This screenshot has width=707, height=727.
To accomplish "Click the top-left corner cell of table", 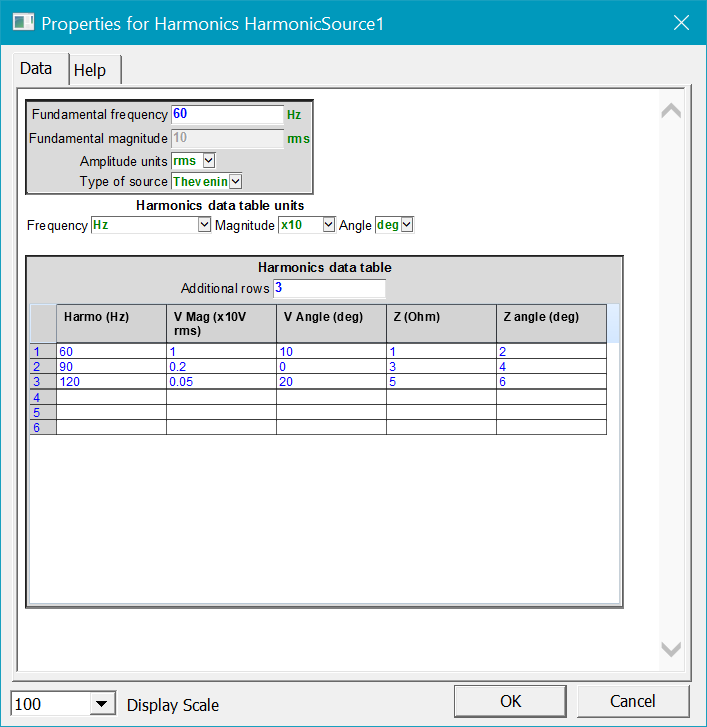I will coord(43,324).
